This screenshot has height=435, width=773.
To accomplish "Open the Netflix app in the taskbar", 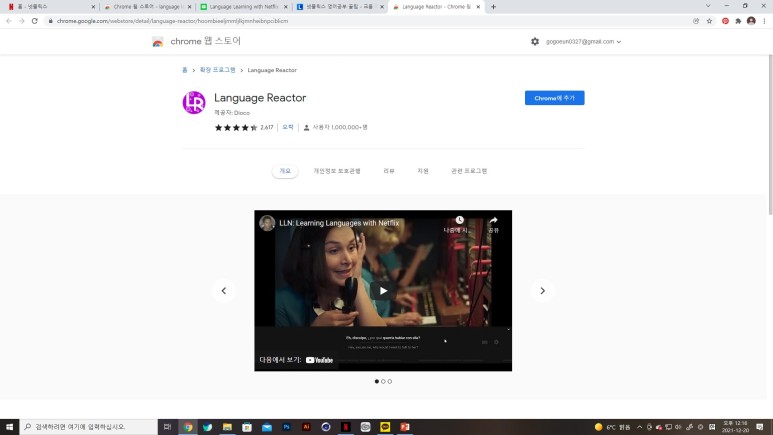I will coord(346,427).
